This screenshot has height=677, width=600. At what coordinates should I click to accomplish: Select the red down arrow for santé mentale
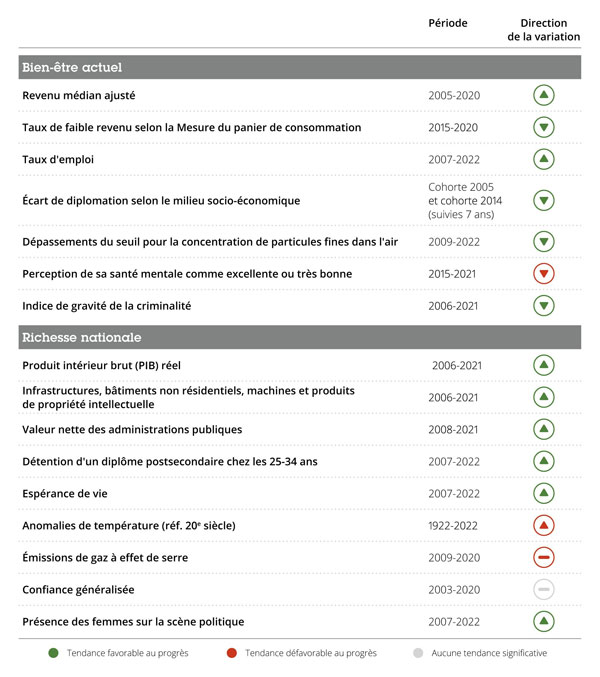pos(543,273)
